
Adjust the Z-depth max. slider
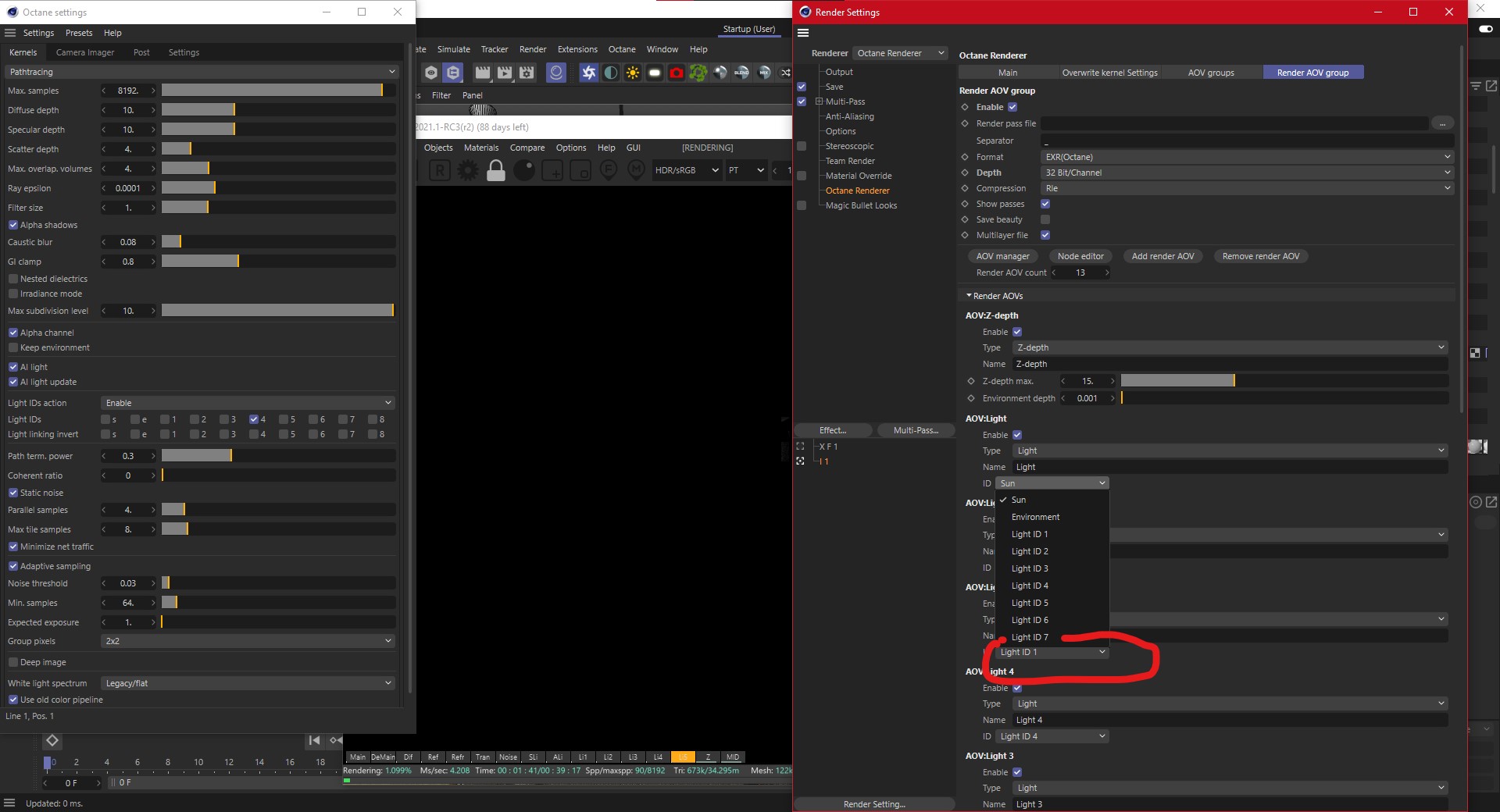coord(1284,381)
